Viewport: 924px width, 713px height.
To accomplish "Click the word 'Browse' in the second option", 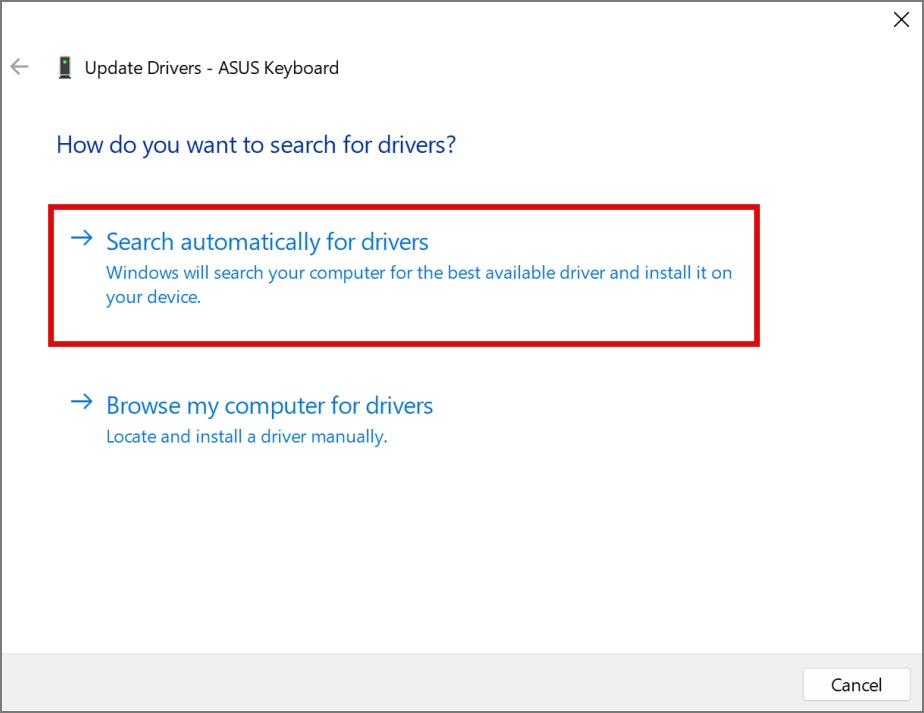I will (x=143, y=405).
